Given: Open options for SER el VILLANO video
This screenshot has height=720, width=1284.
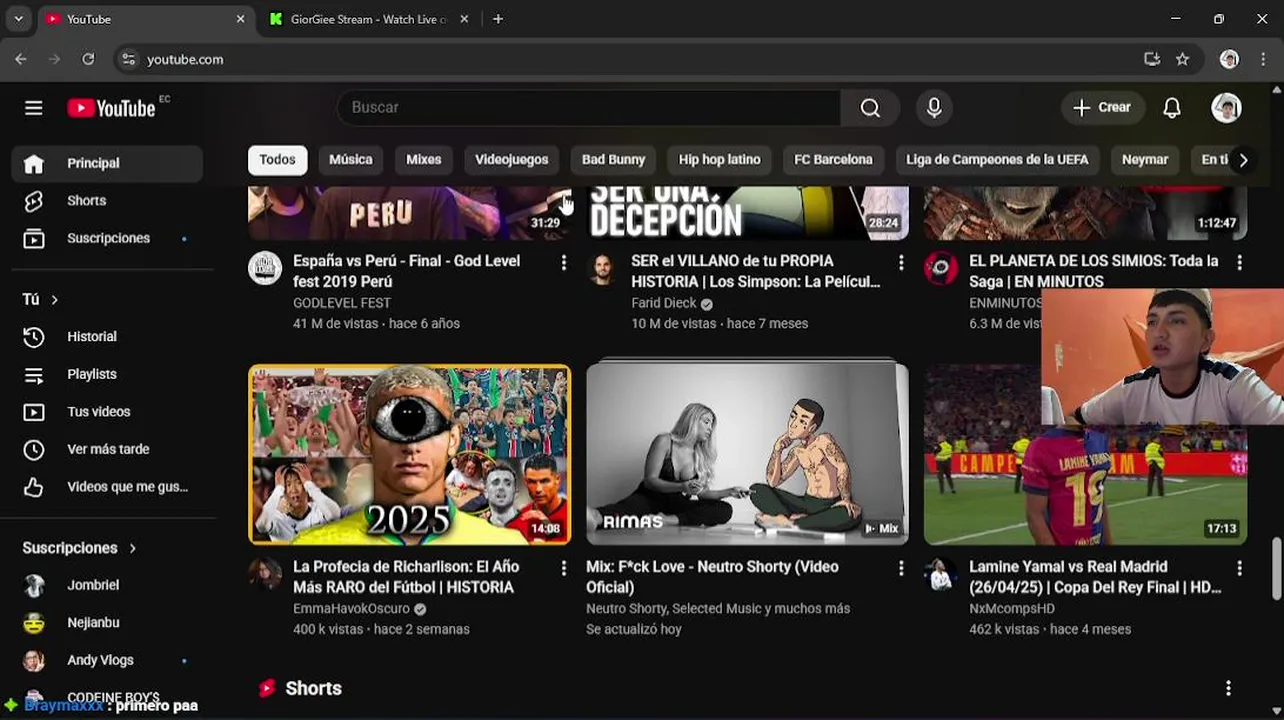Looking at the screenshot, I should (901, 262).
